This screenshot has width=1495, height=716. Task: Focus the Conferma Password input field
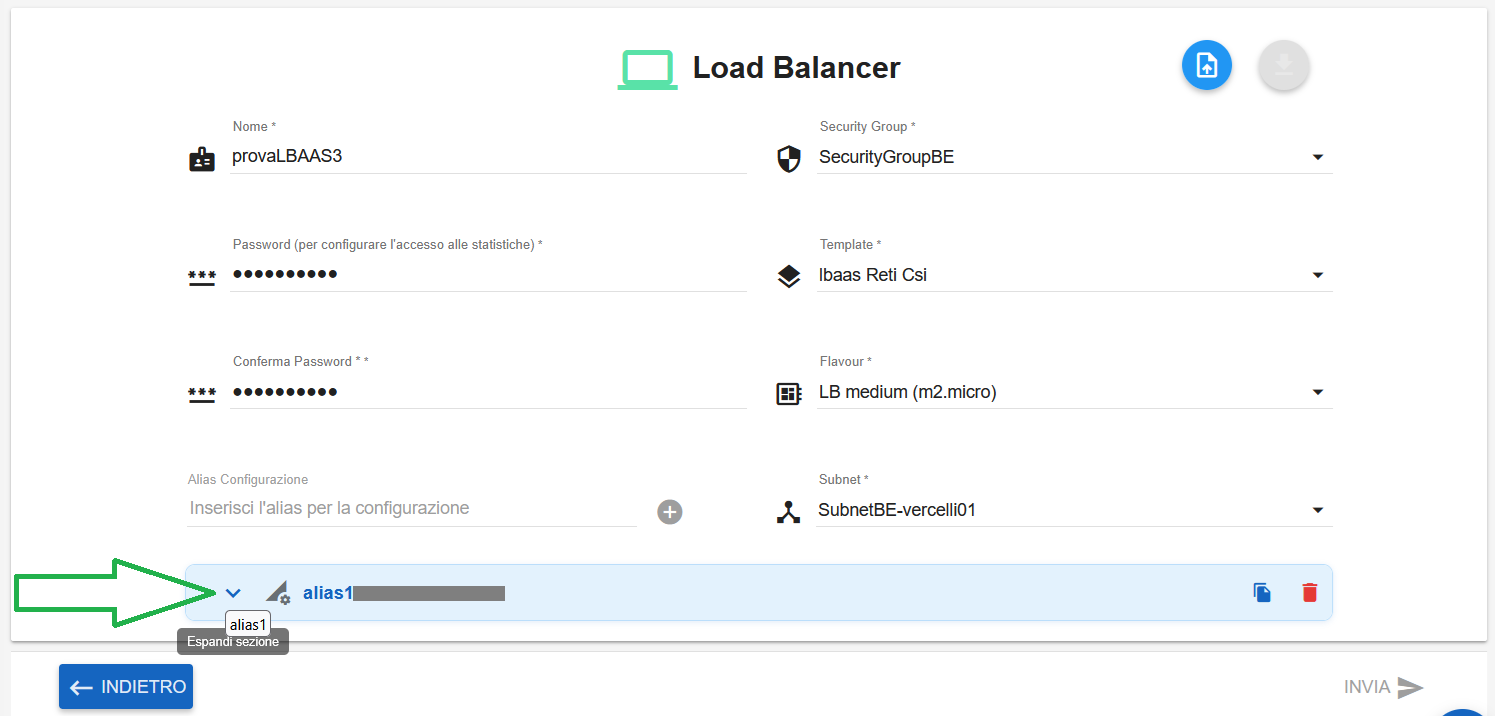point(488,392)
